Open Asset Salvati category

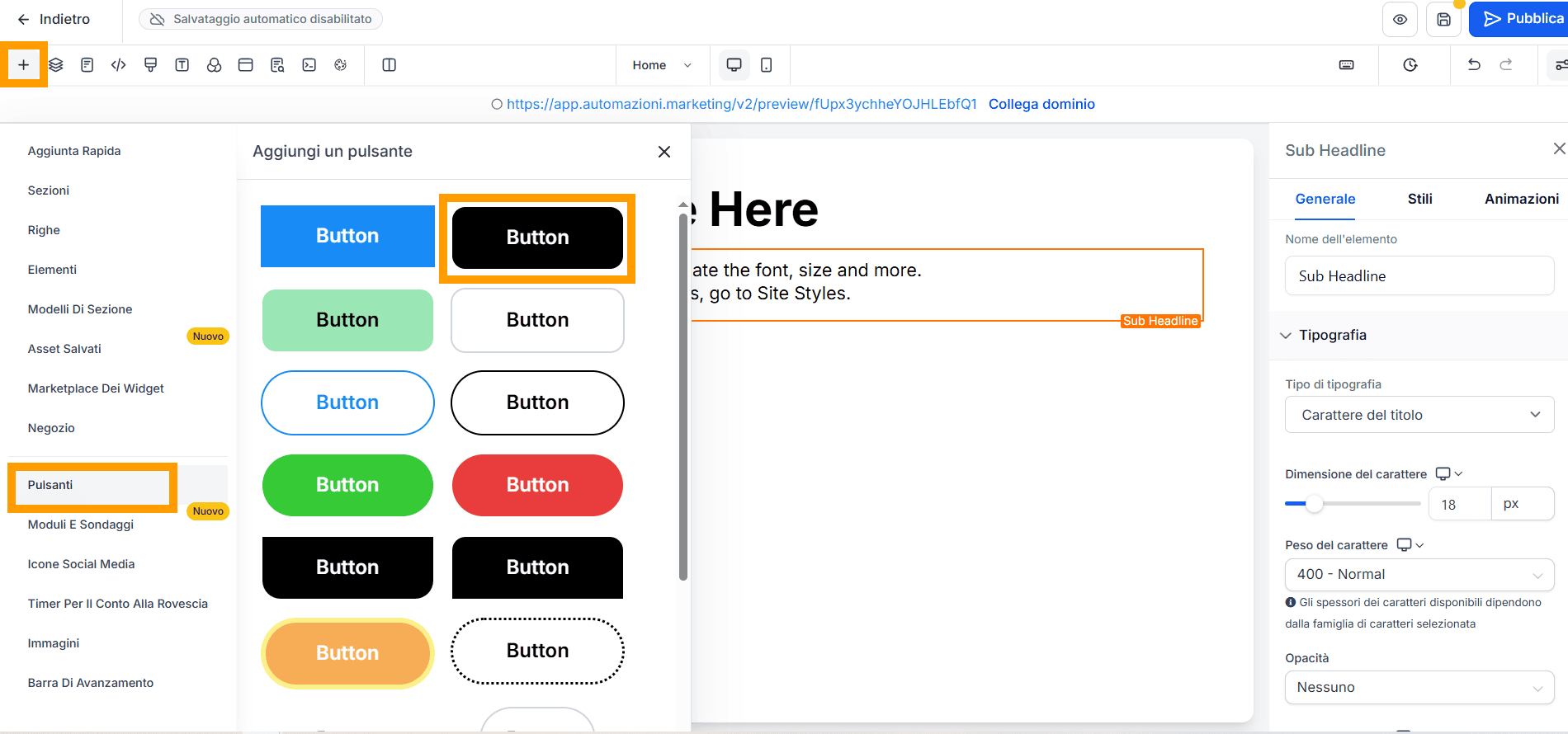pos(64,349)
